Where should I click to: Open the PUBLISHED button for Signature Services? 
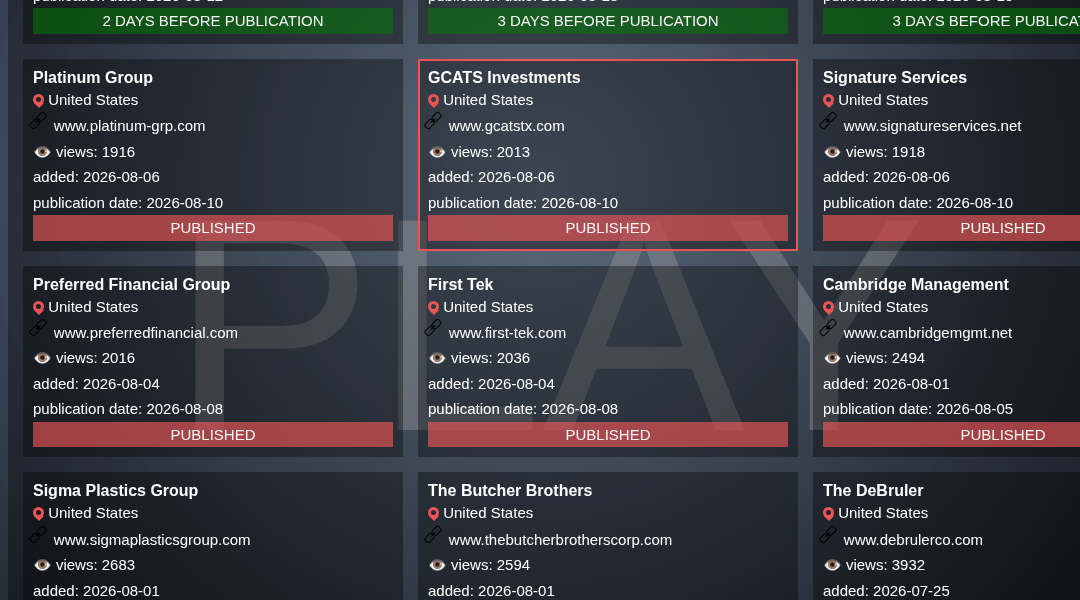coord(951,228)
